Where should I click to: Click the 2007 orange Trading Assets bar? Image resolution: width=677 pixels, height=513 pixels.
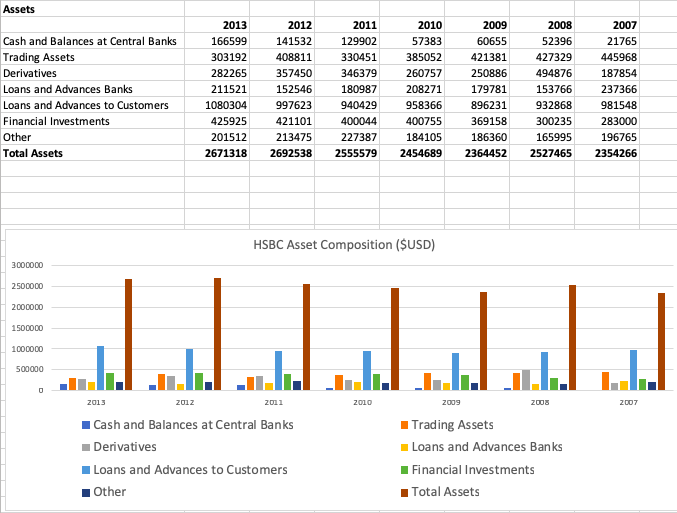pyautogui.click(x=605, y=381)
